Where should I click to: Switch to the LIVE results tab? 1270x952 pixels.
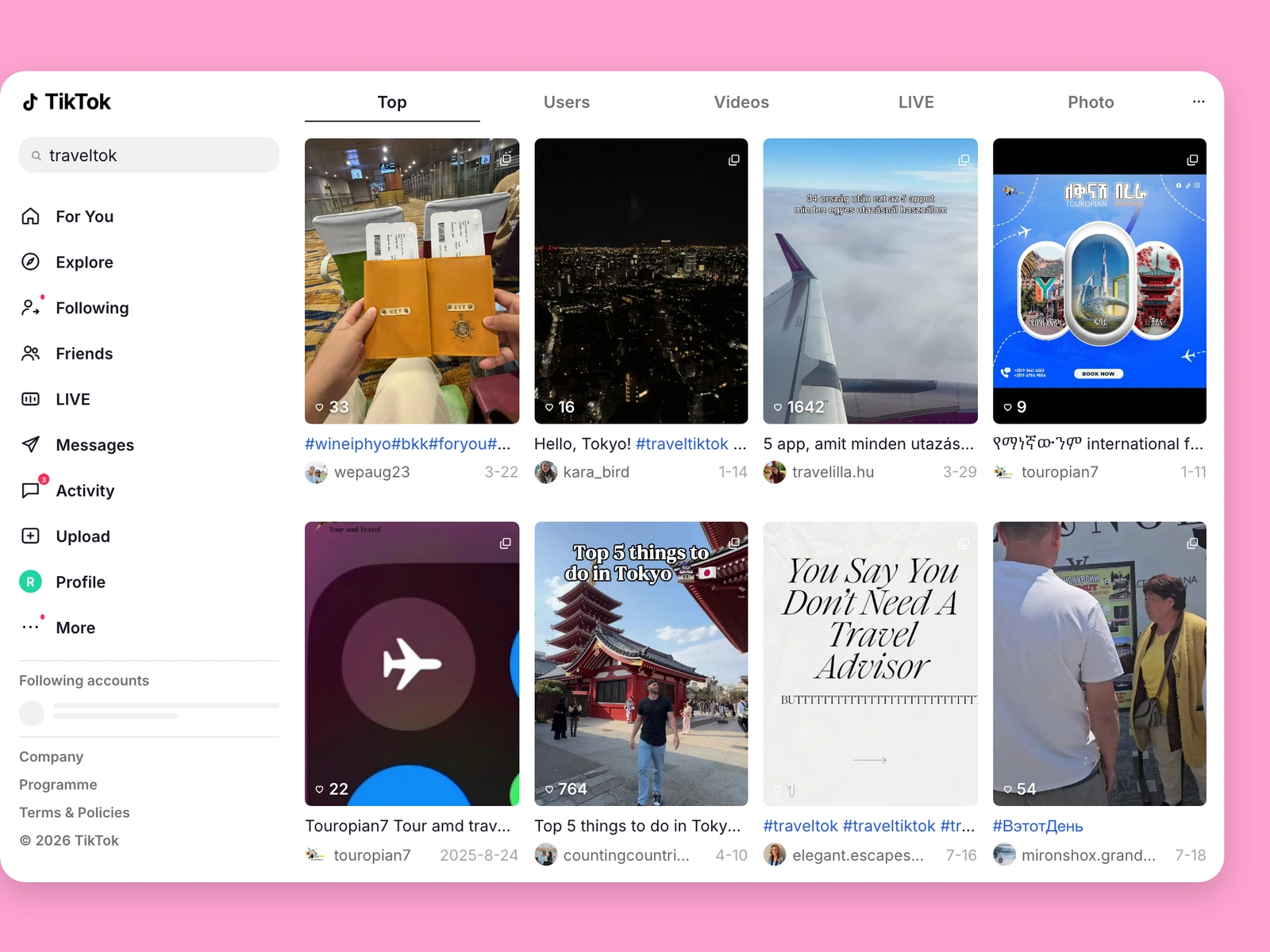tap(916, 102)
